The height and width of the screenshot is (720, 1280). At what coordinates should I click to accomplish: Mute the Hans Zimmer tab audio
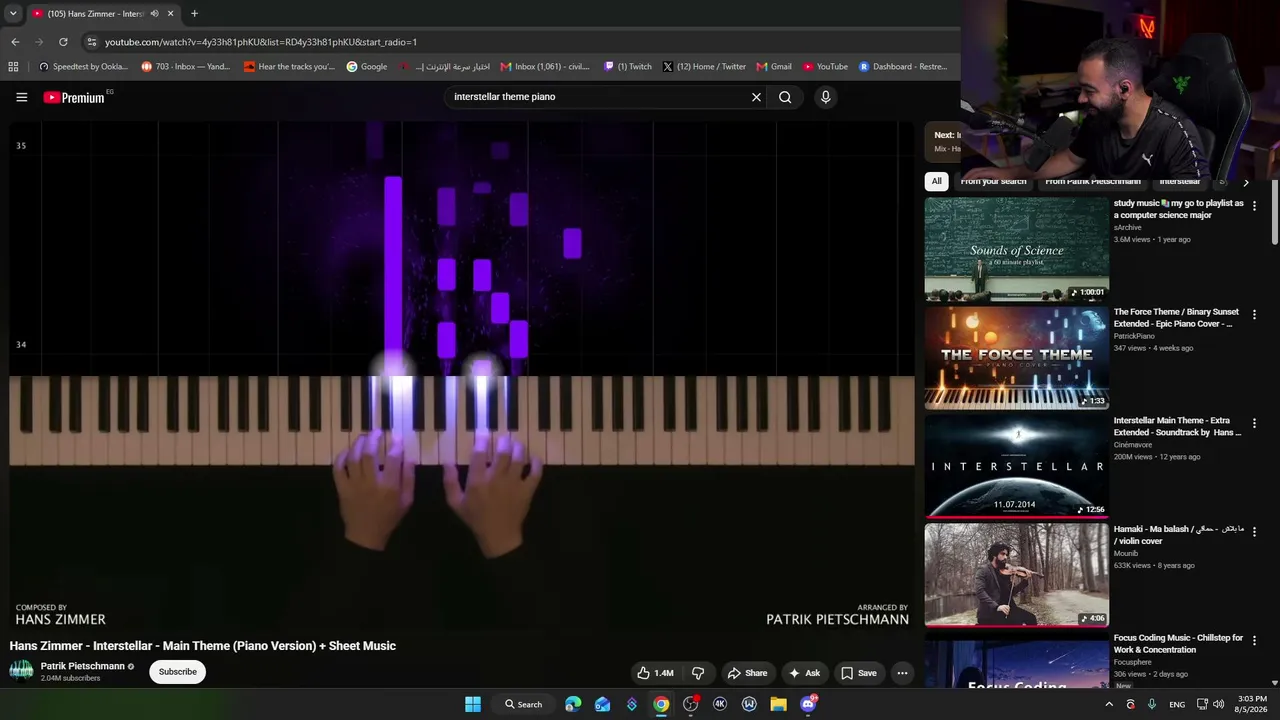click(x=154, y=14)
